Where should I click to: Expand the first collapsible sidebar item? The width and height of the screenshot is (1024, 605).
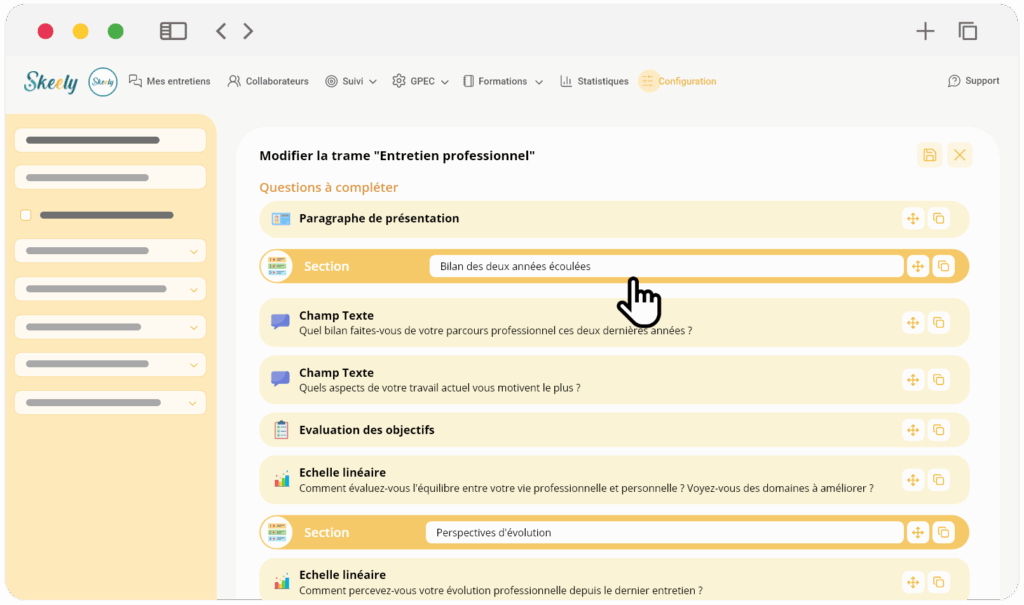[110, 251]
